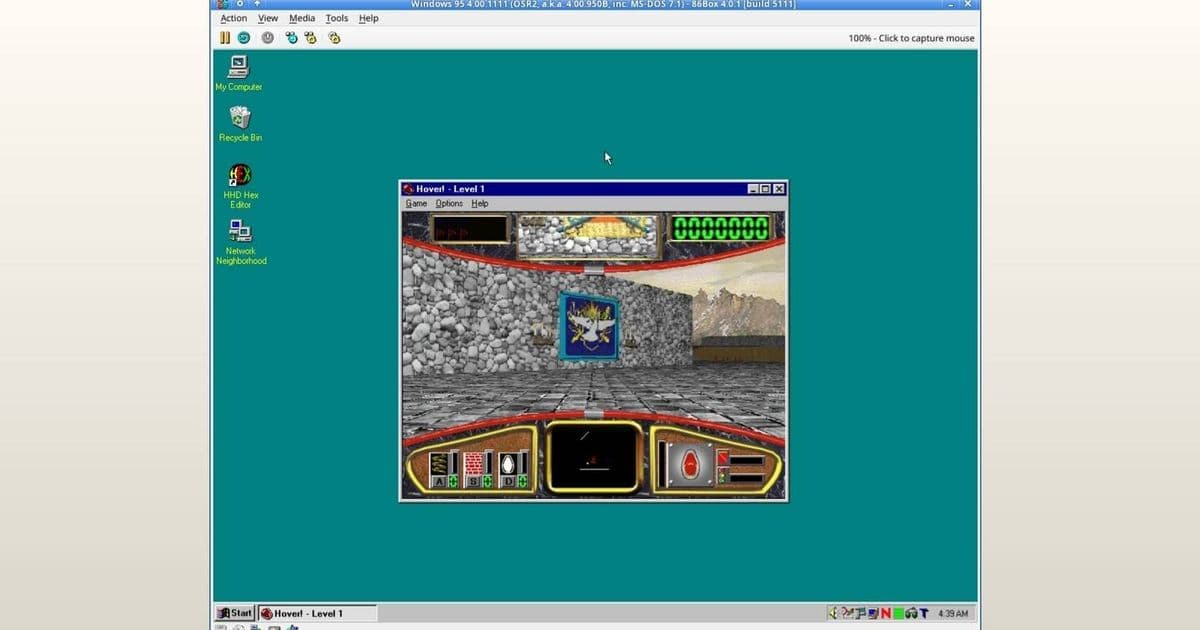The image size is (1200, 630).
Task: Click the green square tray icon
Action: coord(898,613)
